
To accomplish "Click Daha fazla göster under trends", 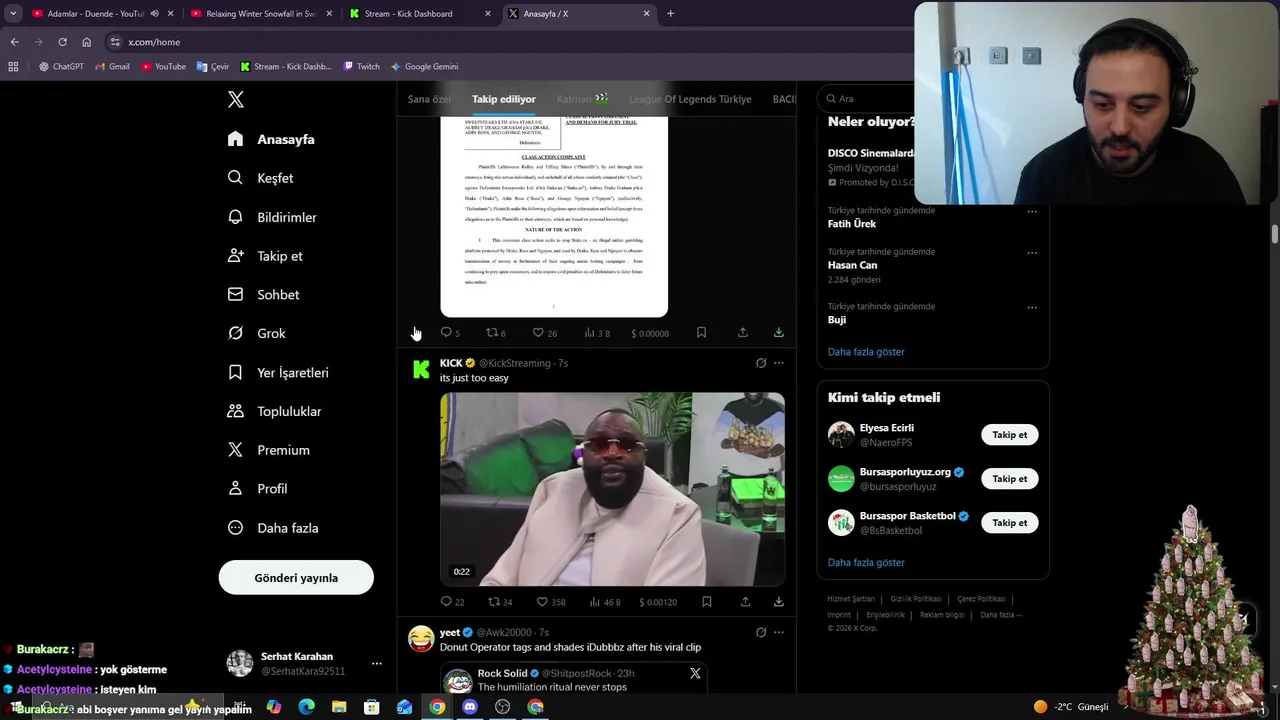I will click(866, 352).
